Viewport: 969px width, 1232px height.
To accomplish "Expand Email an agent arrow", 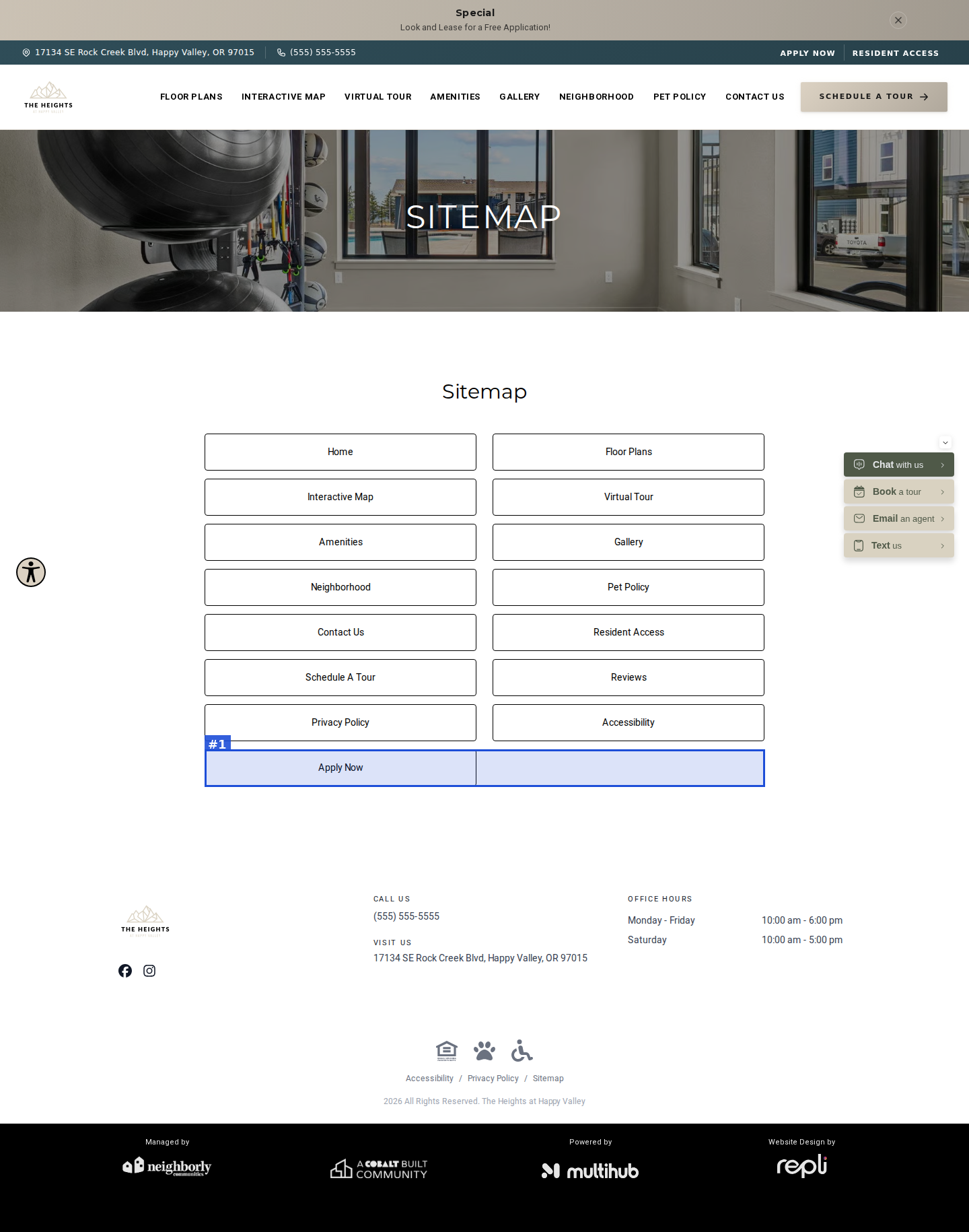I will 943,519.
